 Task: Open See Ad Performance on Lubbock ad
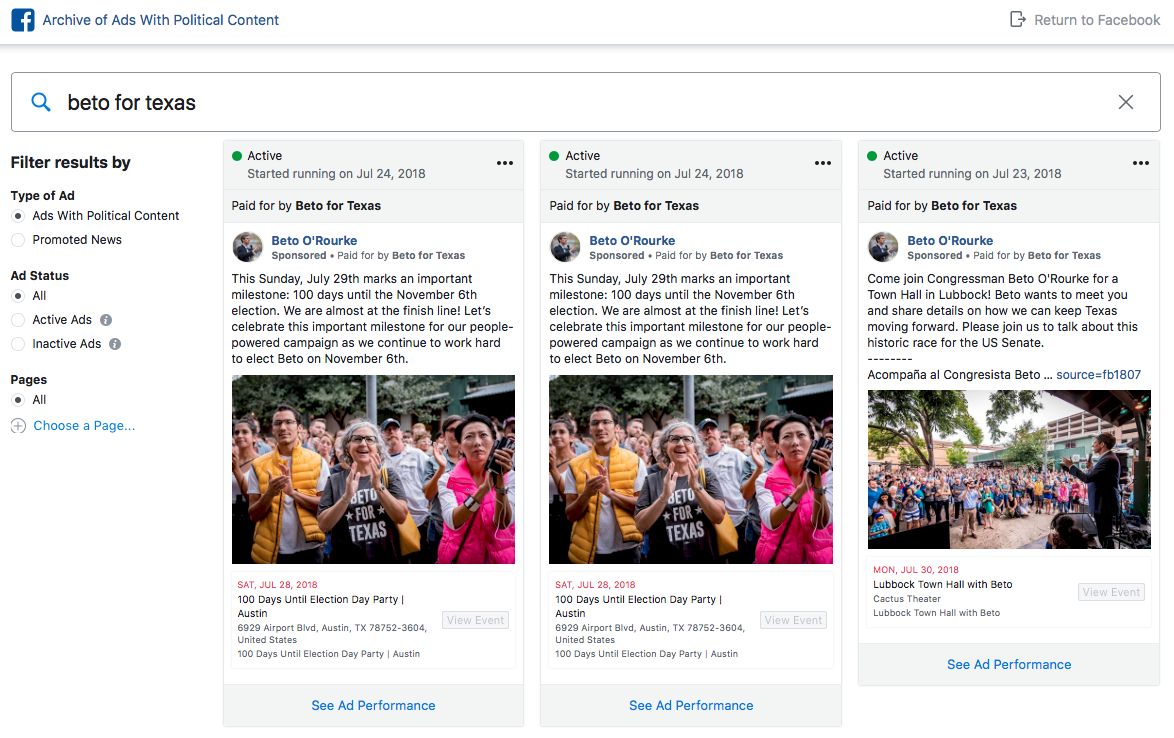(1009, 665)
